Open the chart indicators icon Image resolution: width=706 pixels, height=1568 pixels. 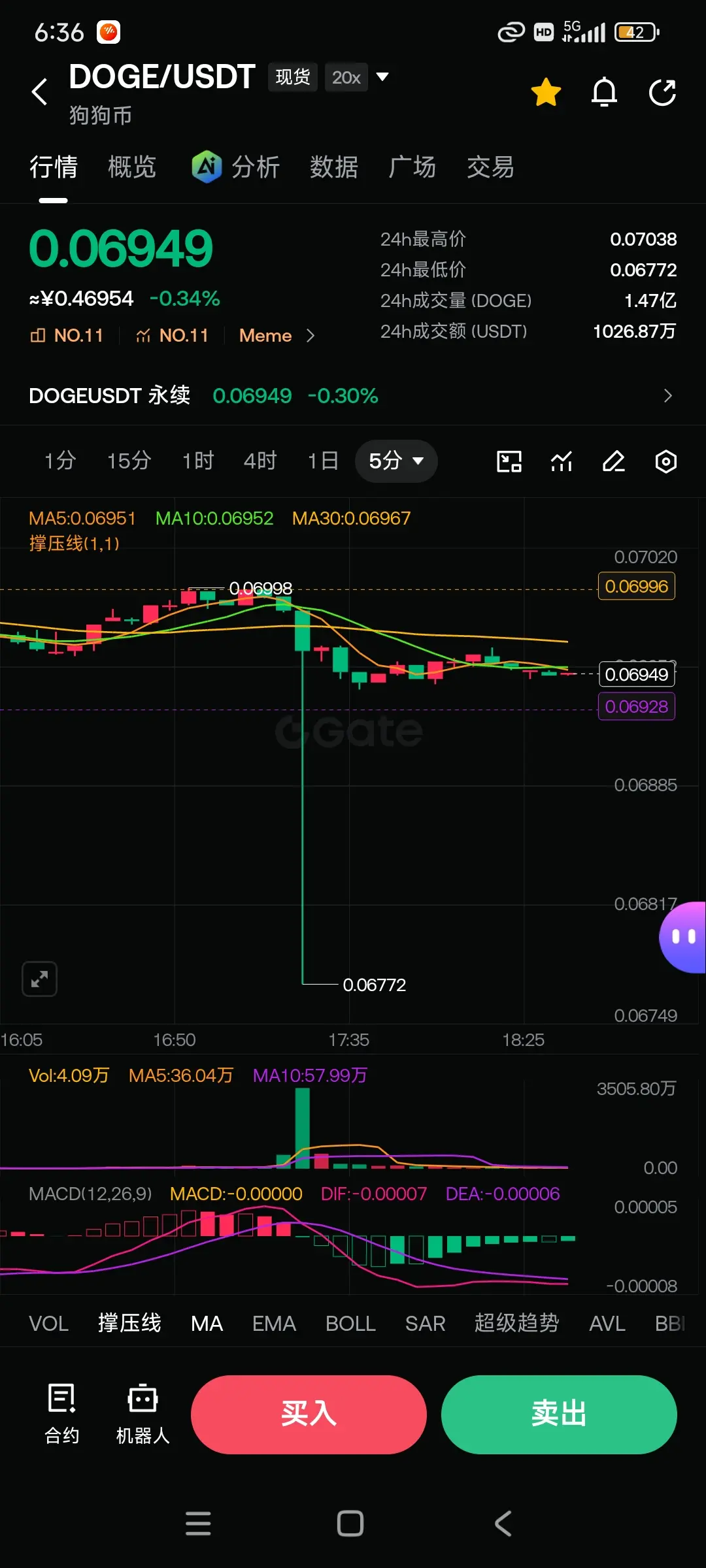tap(562, 461)
